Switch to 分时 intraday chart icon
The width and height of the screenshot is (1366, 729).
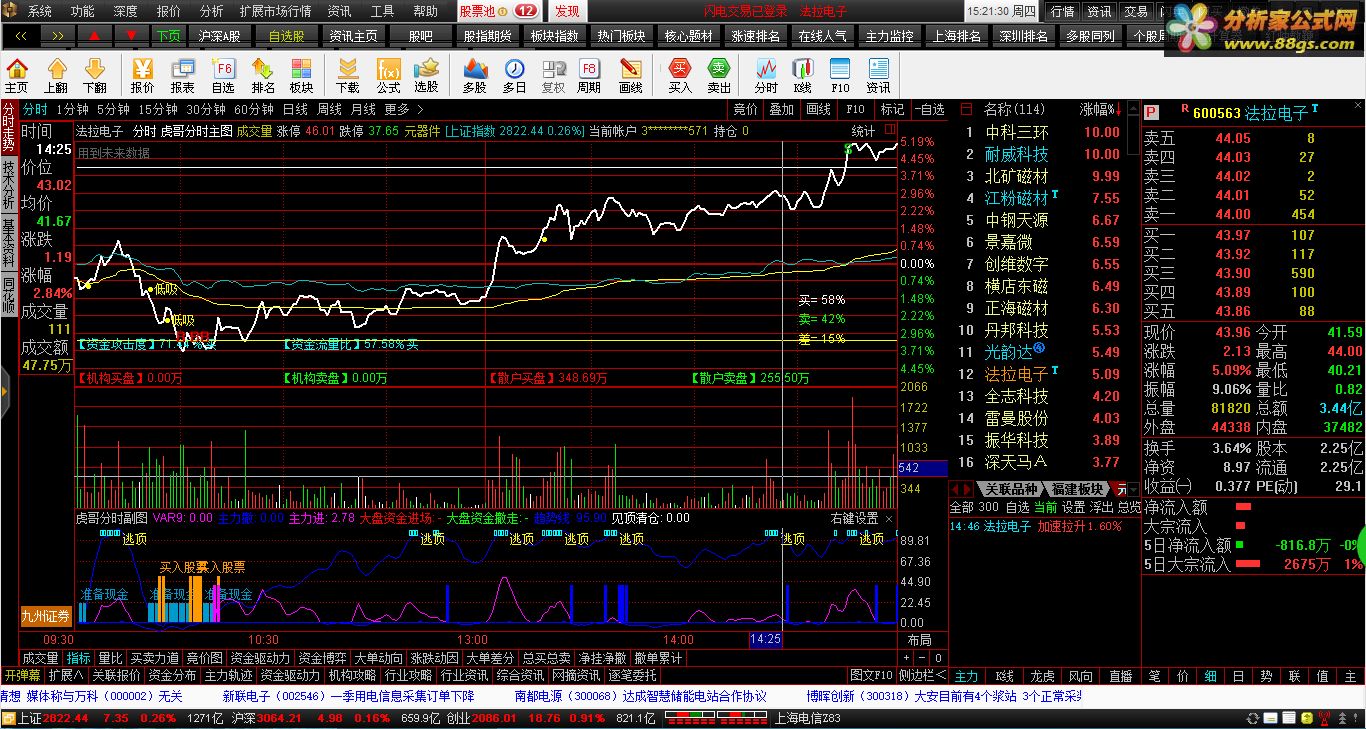(766, 76)
